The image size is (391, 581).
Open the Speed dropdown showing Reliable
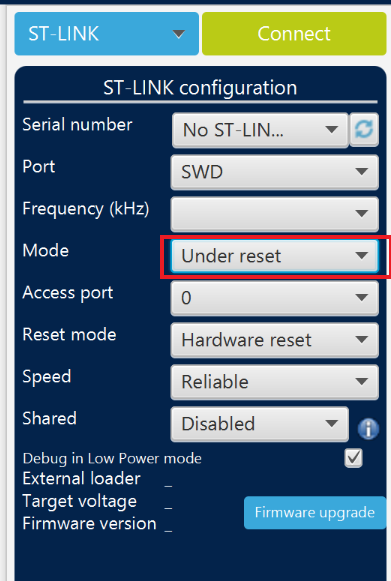click(275, 382)
